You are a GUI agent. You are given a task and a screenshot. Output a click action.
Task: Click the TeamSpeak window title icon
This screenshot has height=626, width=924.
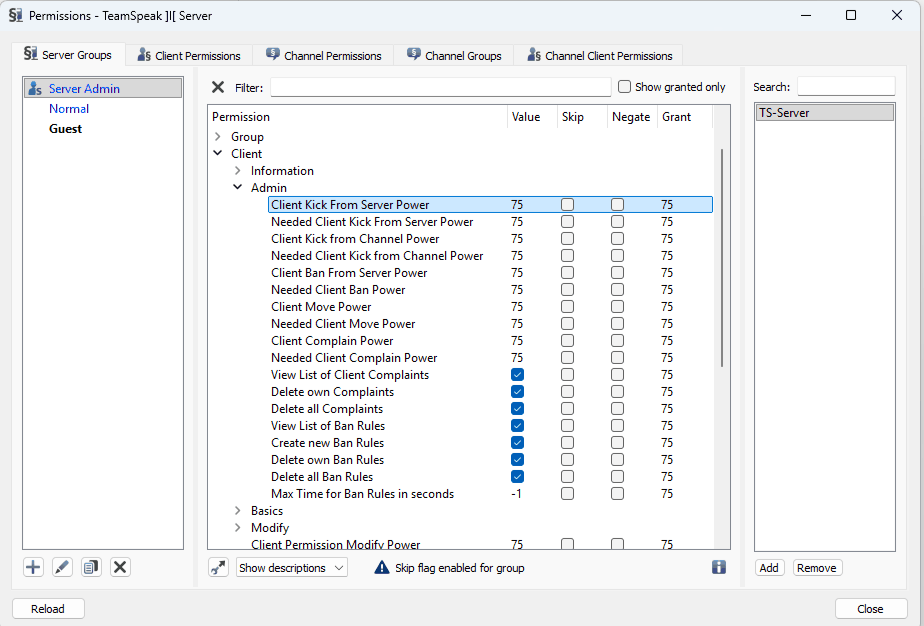(x=15, y=15)
